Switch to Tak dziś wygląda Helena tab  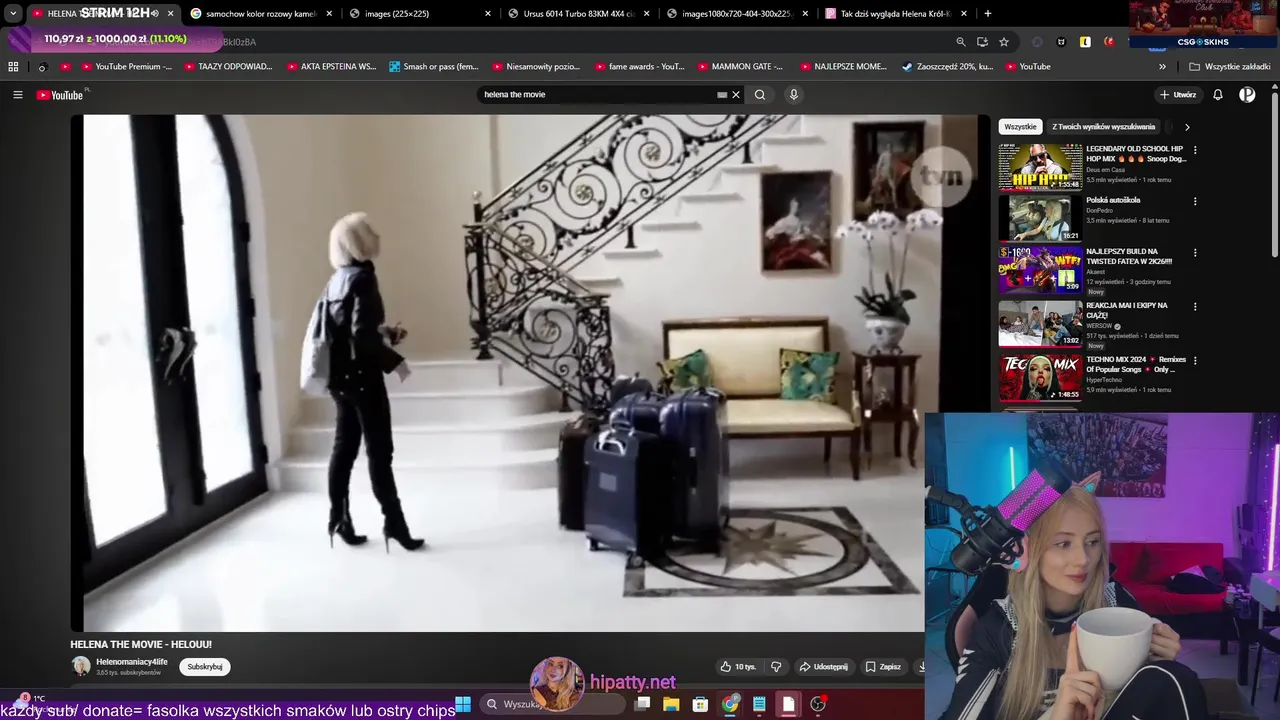coord(896,14)
